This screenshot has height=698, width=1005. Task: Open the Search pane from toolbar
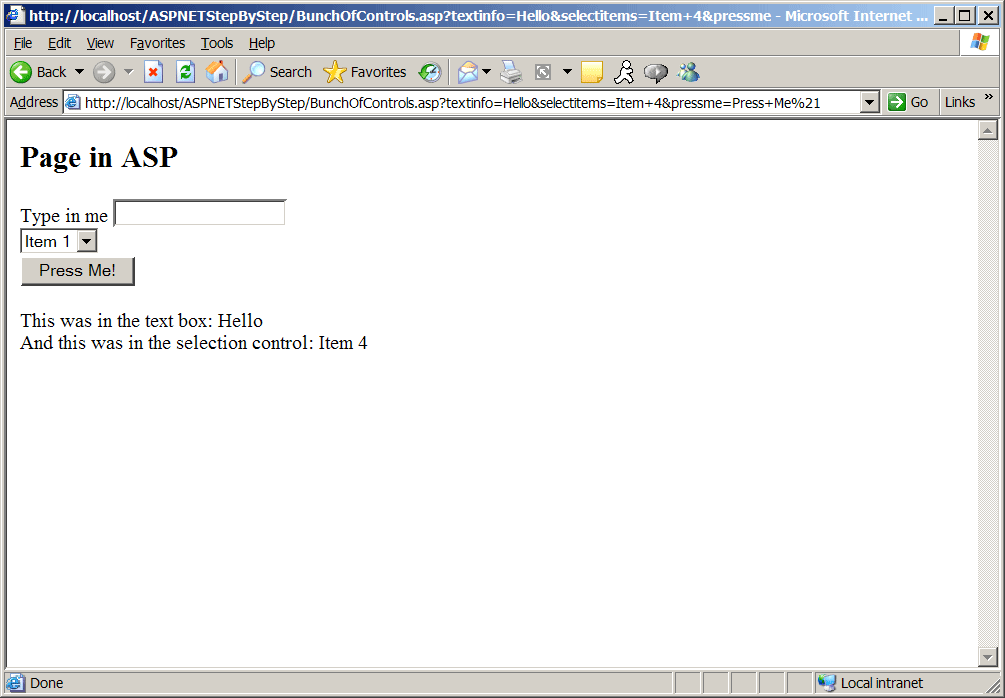pos(278,72)
